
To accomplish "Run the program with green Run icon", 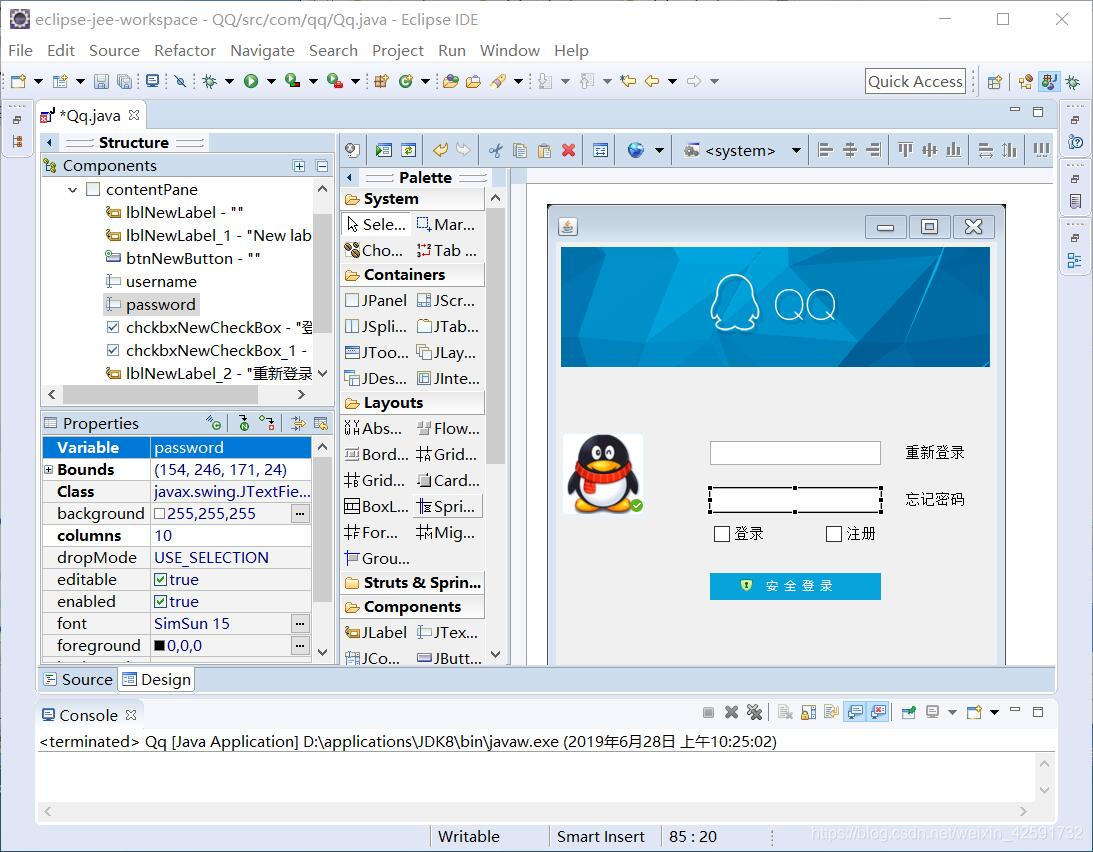I will click(x=251, y=82).
